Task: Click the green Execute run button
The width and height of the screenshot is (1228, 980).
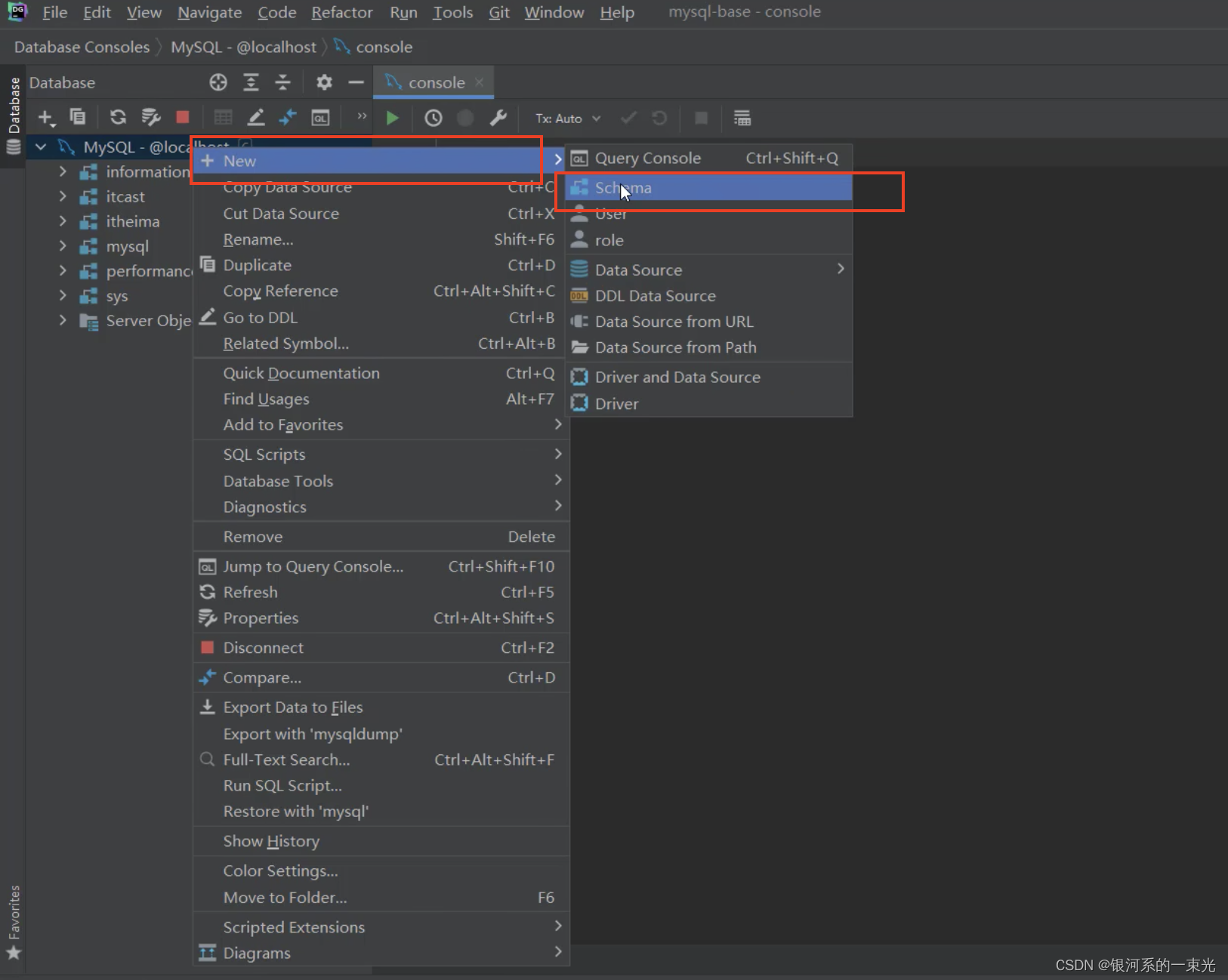Action: click(392, 118)
